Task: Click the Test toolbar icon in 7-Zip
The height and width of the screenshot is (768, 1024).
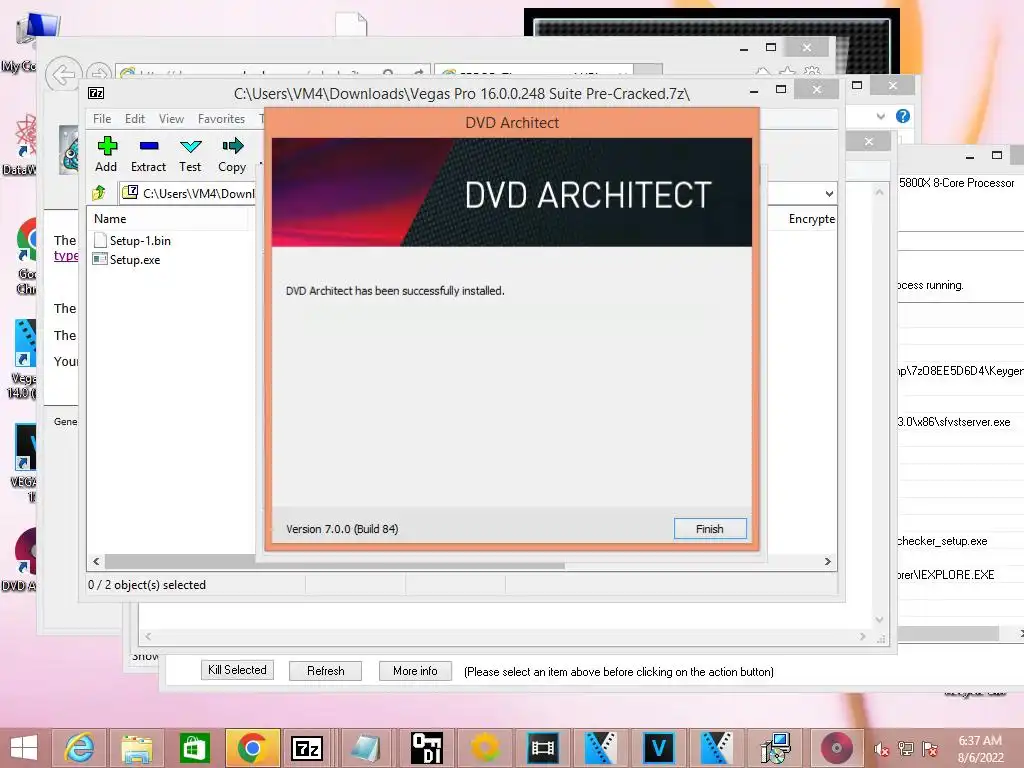Action: 190,155
